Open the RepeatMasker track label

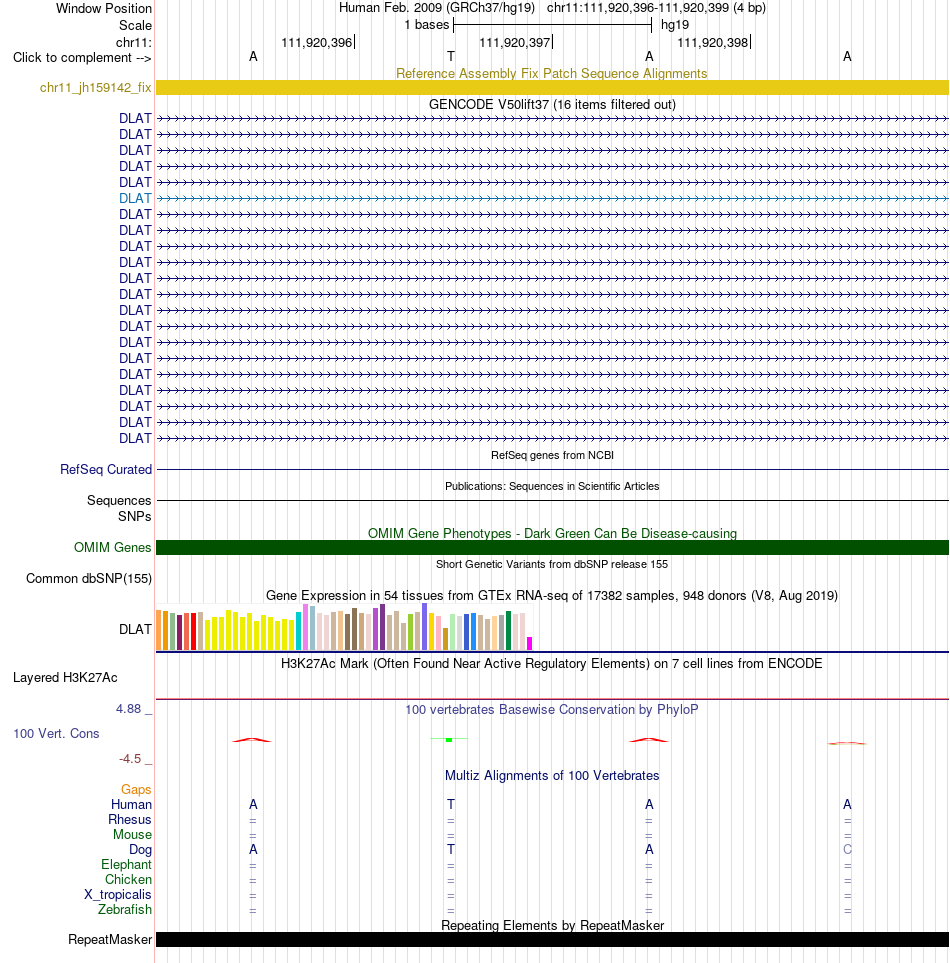pyautogui.click(x=110, y=940)
